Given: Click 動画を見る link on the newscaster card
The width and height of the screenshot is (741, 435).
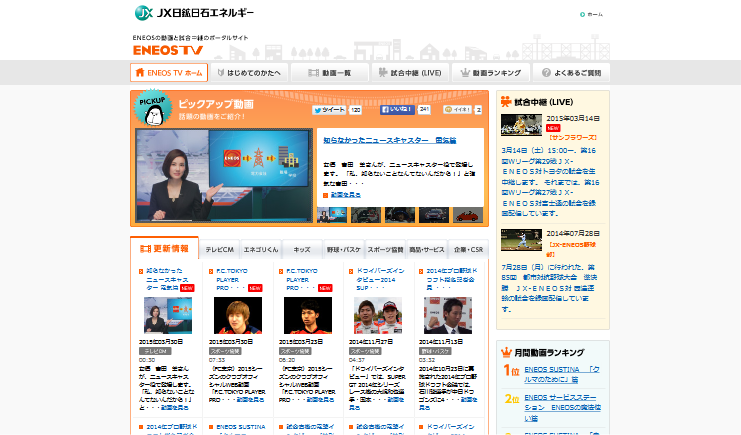Looking at the screenshot, I should click(175, 408).
